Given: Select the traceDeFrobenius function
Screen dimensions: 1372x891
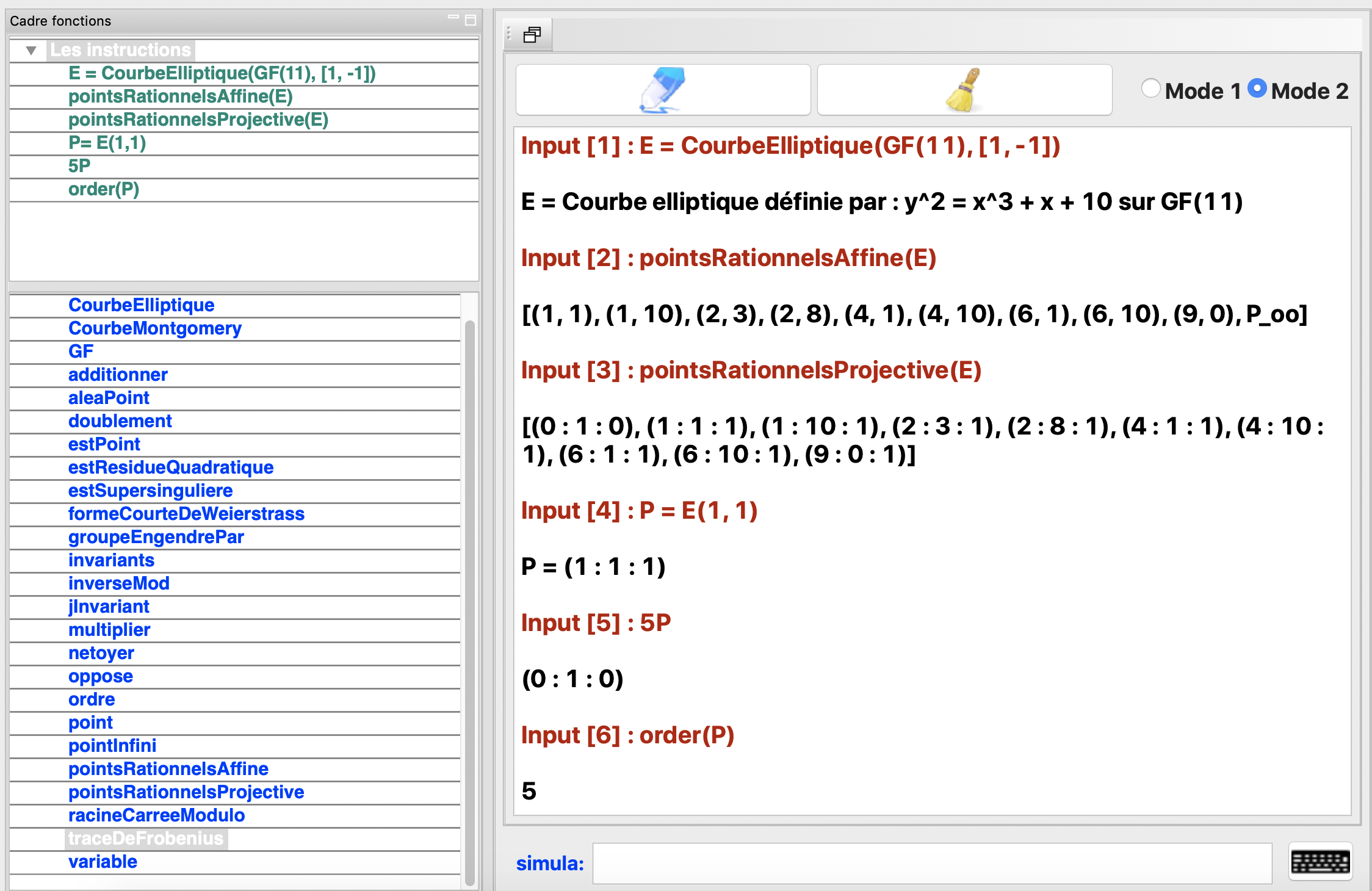Looking at the screenshot, I should [146, 839].
